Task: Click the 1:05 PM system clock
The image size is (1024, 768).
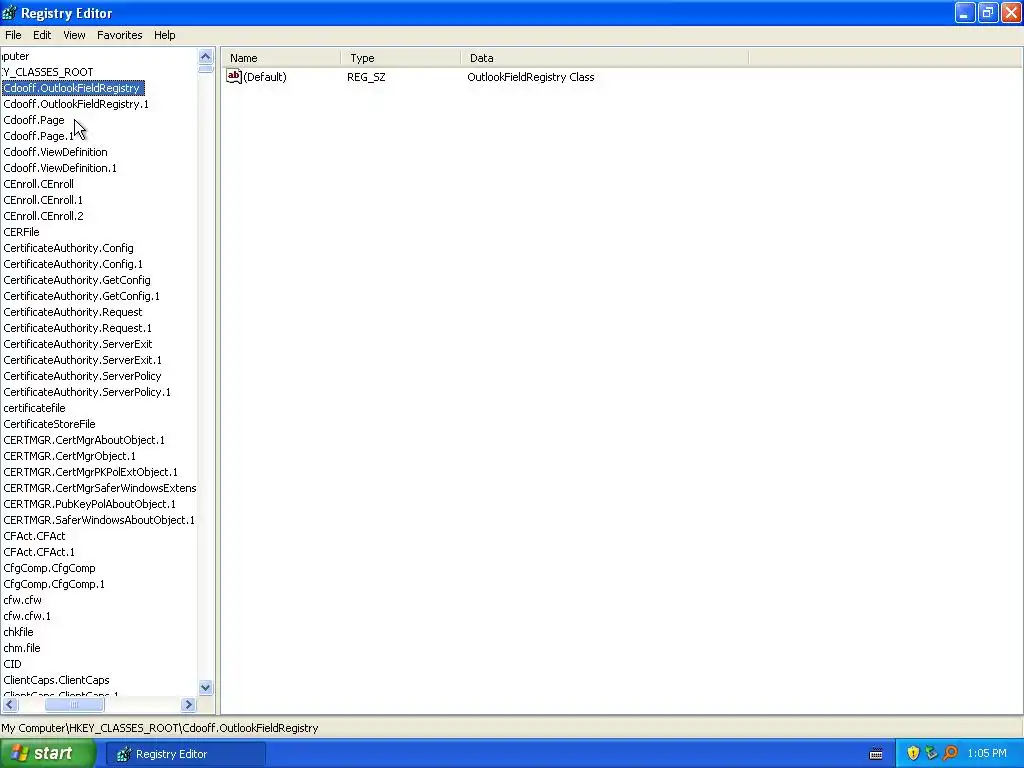Action: click(x=987, y=753)
